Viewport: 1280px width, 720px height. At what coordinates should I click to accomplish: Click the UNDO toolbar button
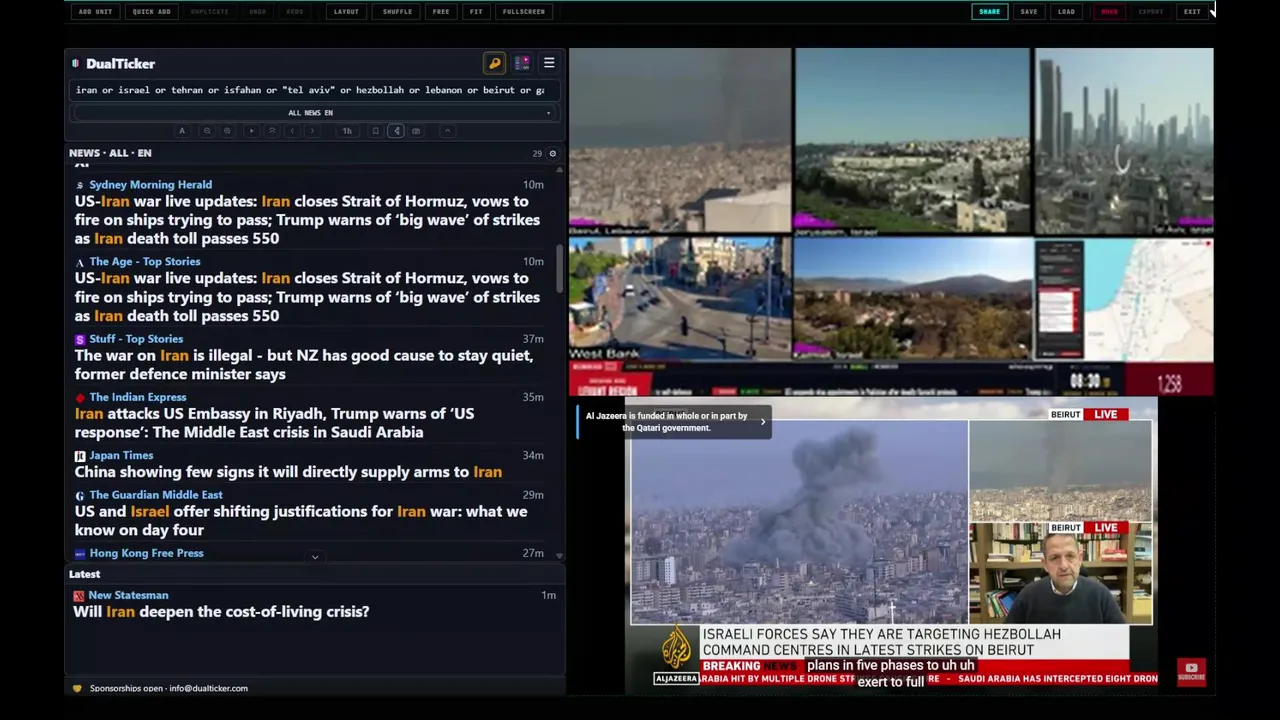[x=257, y=12]
